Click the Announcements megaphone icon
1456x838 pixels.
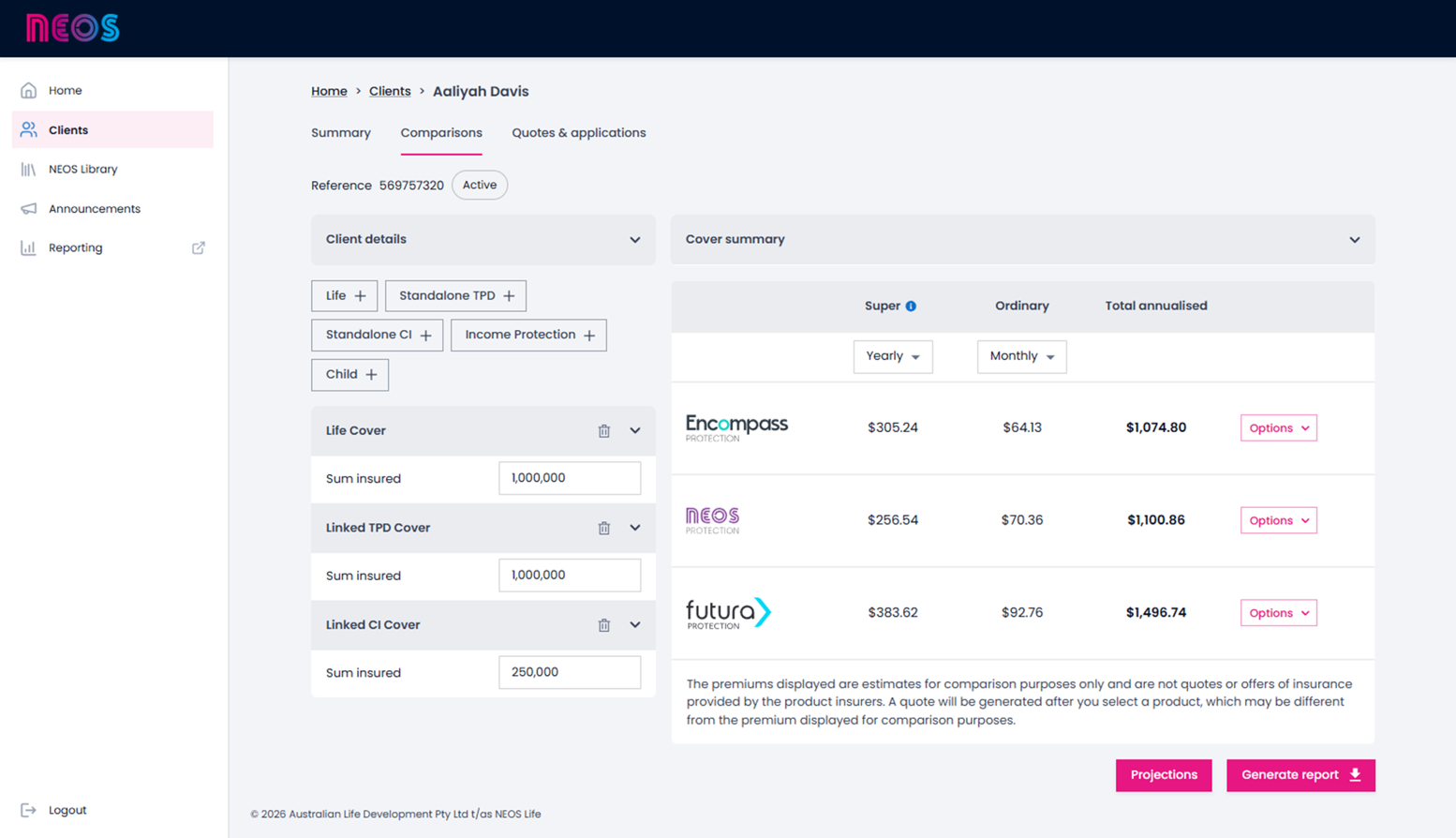pos(29,209)
